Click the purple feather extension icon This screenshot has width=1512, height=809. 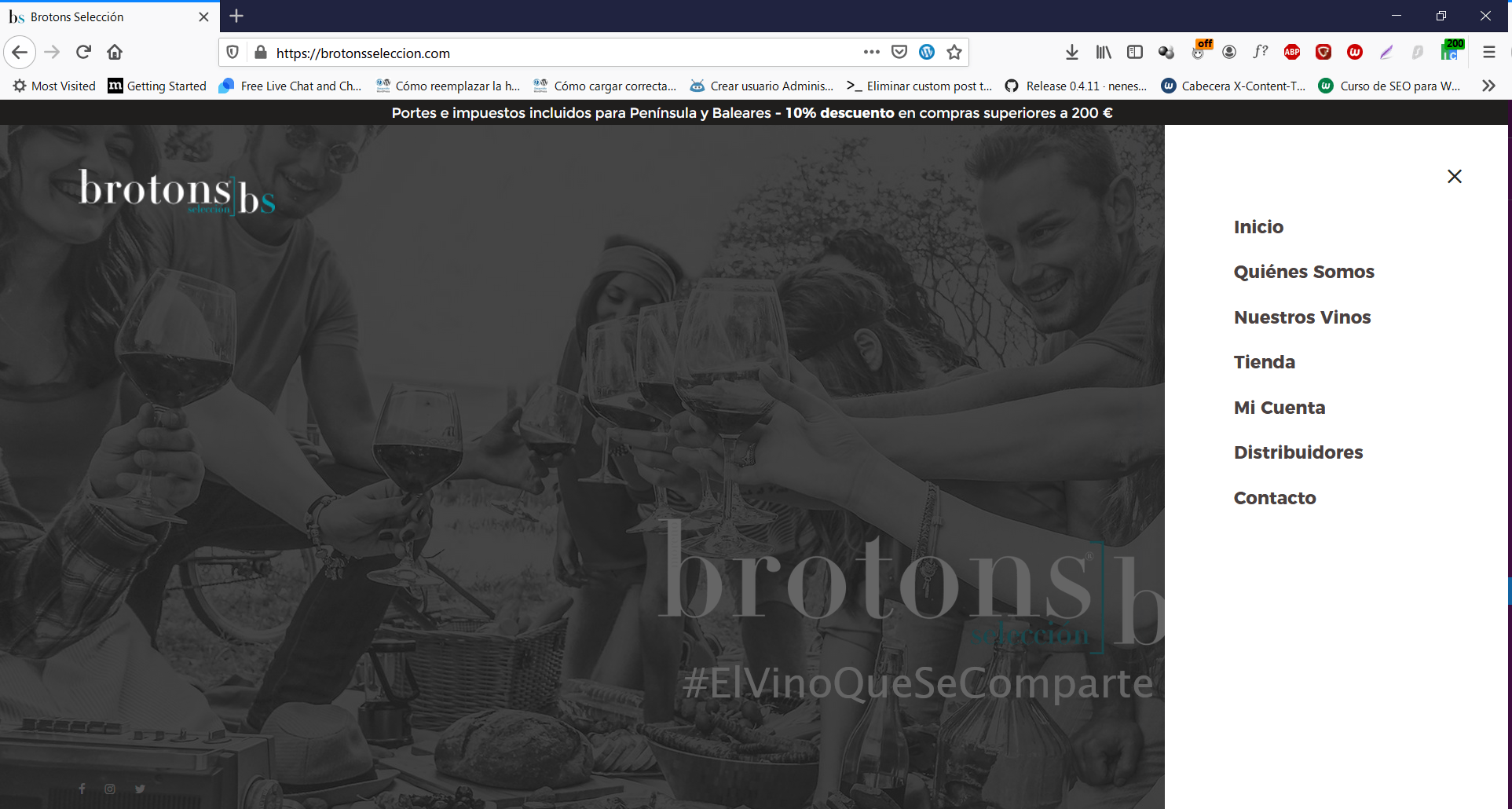click(1386, 53)
